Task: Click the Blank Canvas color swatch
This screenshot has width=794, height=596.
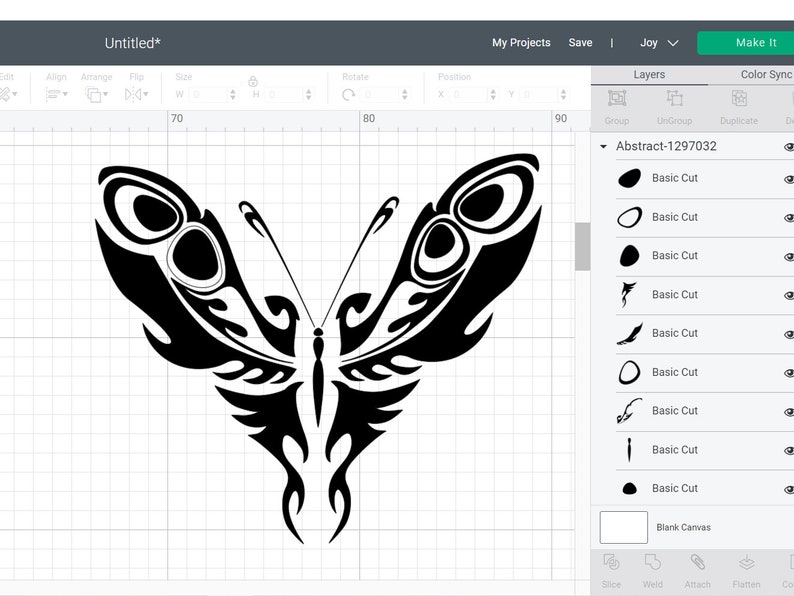Action: [623, 528]
